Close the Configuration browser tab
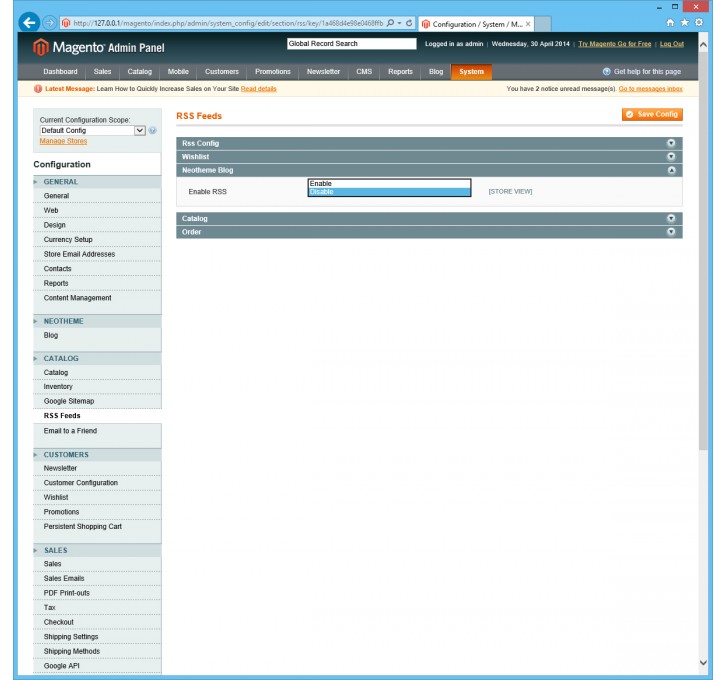This screenshot has width=725, height=680. click(529, 24)
